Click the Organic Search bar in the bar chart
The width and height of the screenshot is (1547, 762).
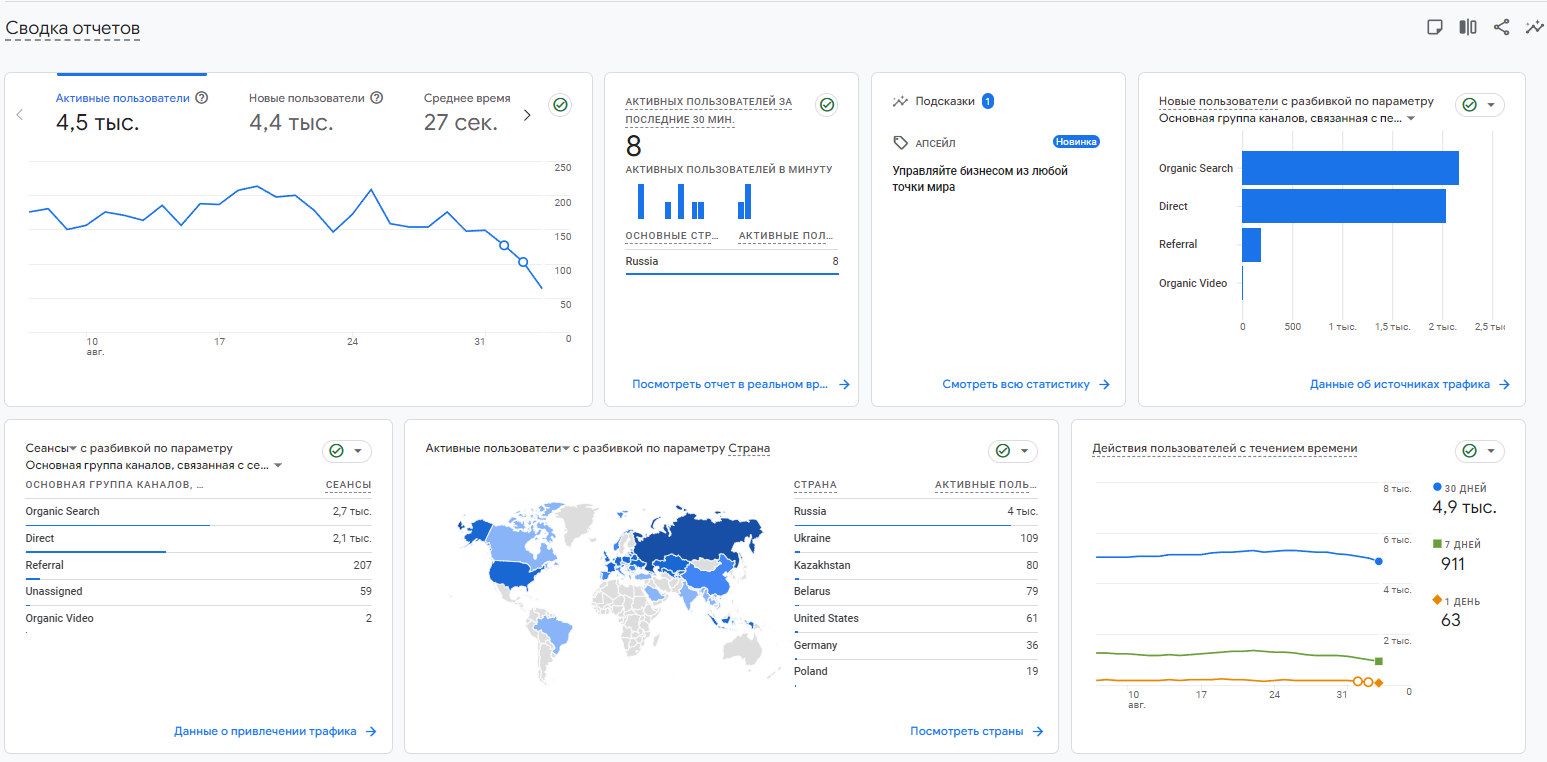coord(1350,168)
